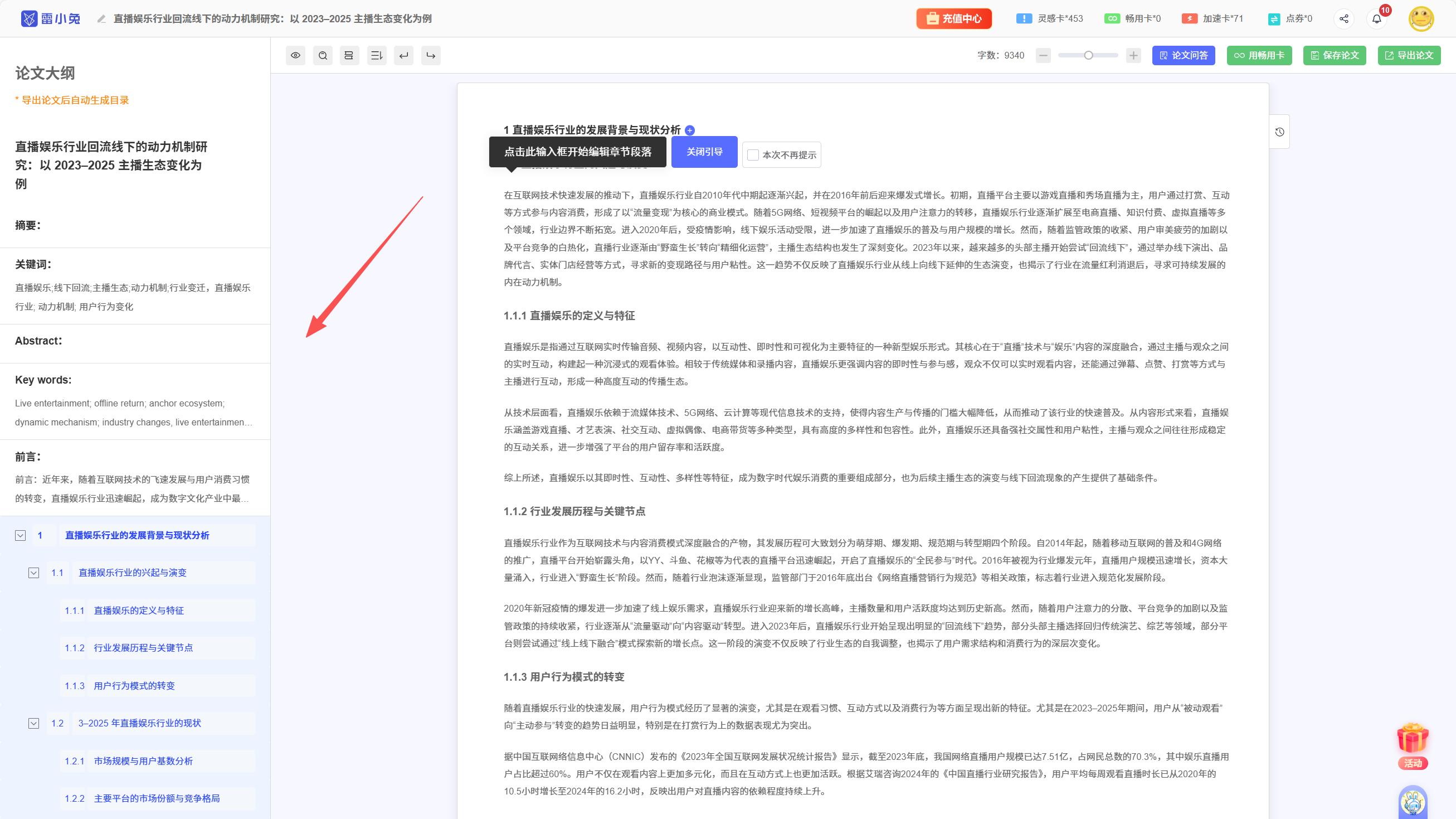Toggle the preview eye icon in the toolbar
This screenshot has width=1456, height=819.
tap(295, 55)
